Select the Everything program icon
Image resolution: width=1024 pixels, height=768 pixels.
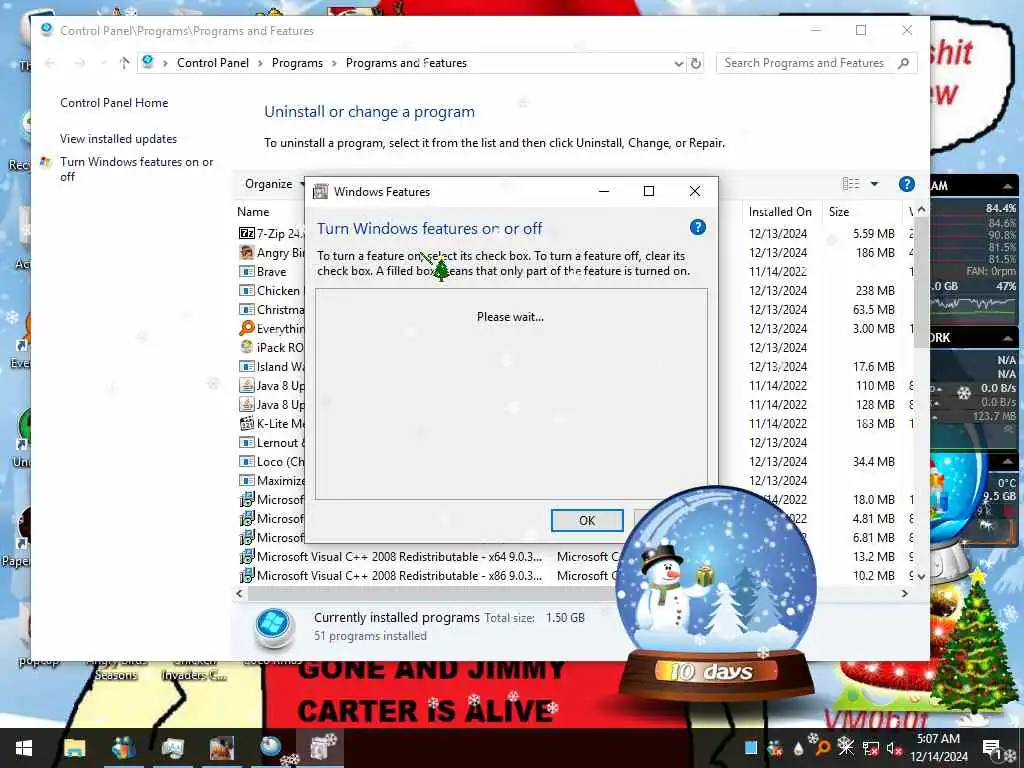[247, 328]
